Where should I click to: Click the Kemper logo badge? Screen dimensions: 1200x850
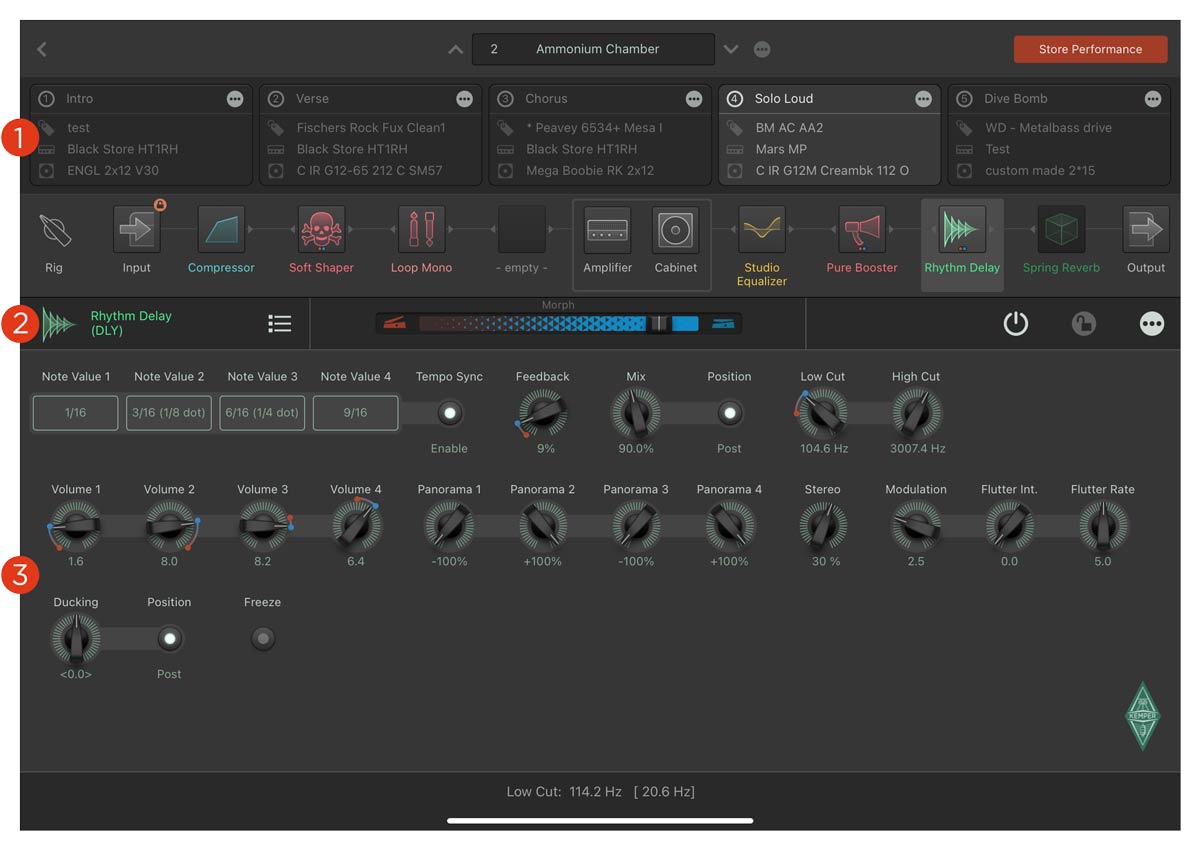click(1142, 716)
